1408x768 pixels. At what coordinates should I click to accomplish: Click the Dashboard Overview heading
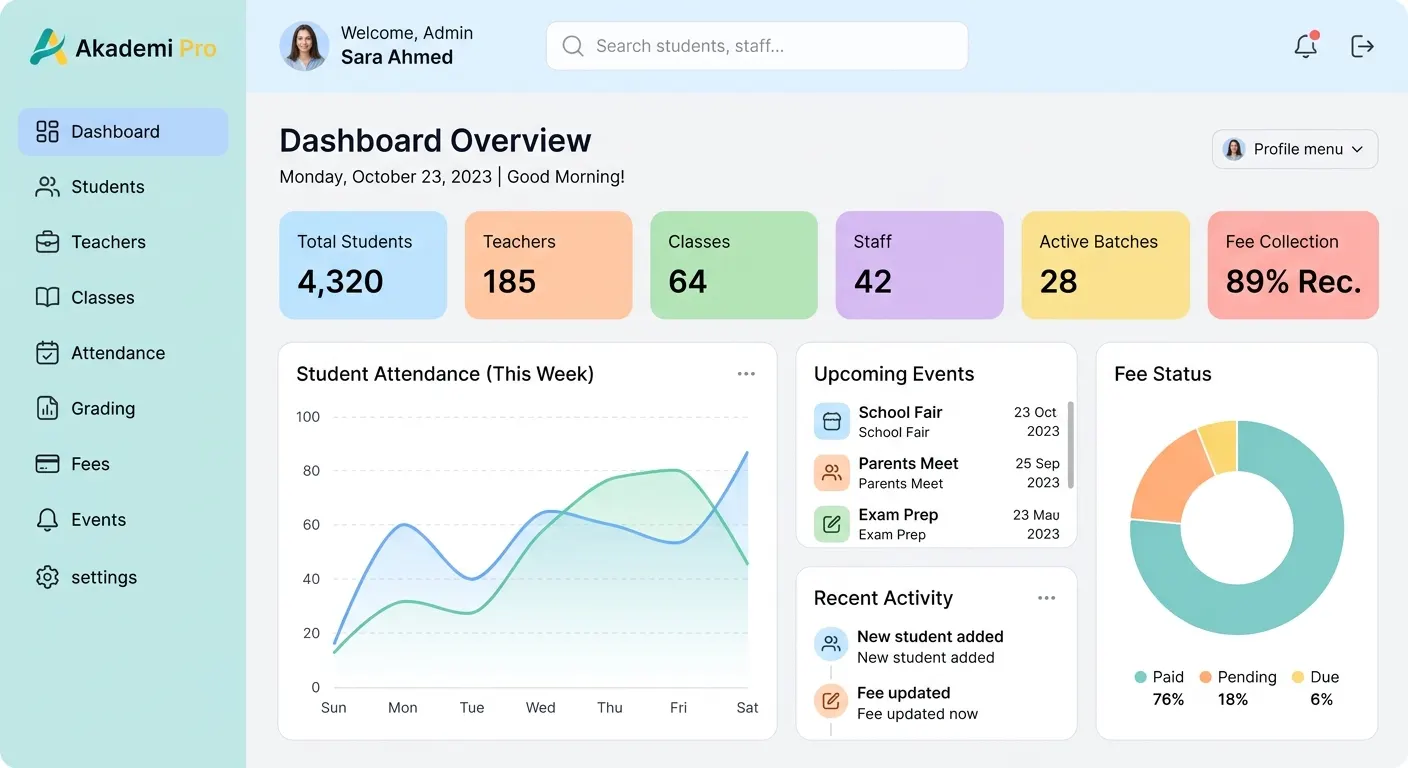pos(435,140)
